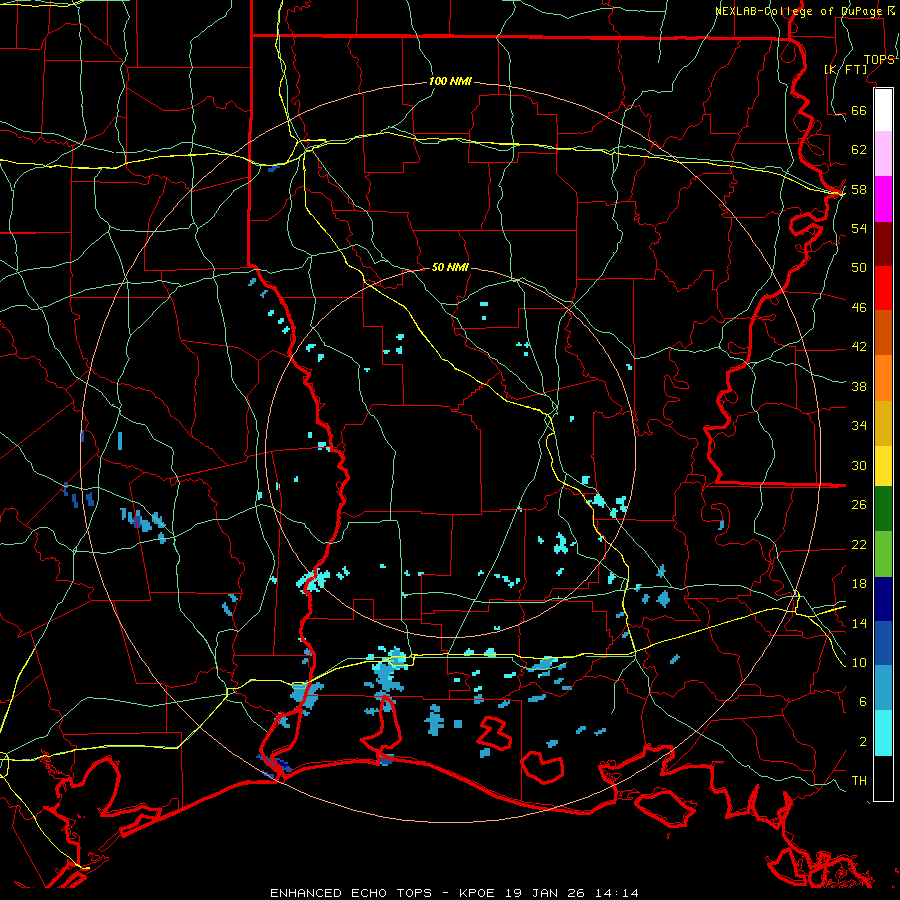Click the legend value '38'
Viewport: 900px width, 900px height.
coord(859,386)
